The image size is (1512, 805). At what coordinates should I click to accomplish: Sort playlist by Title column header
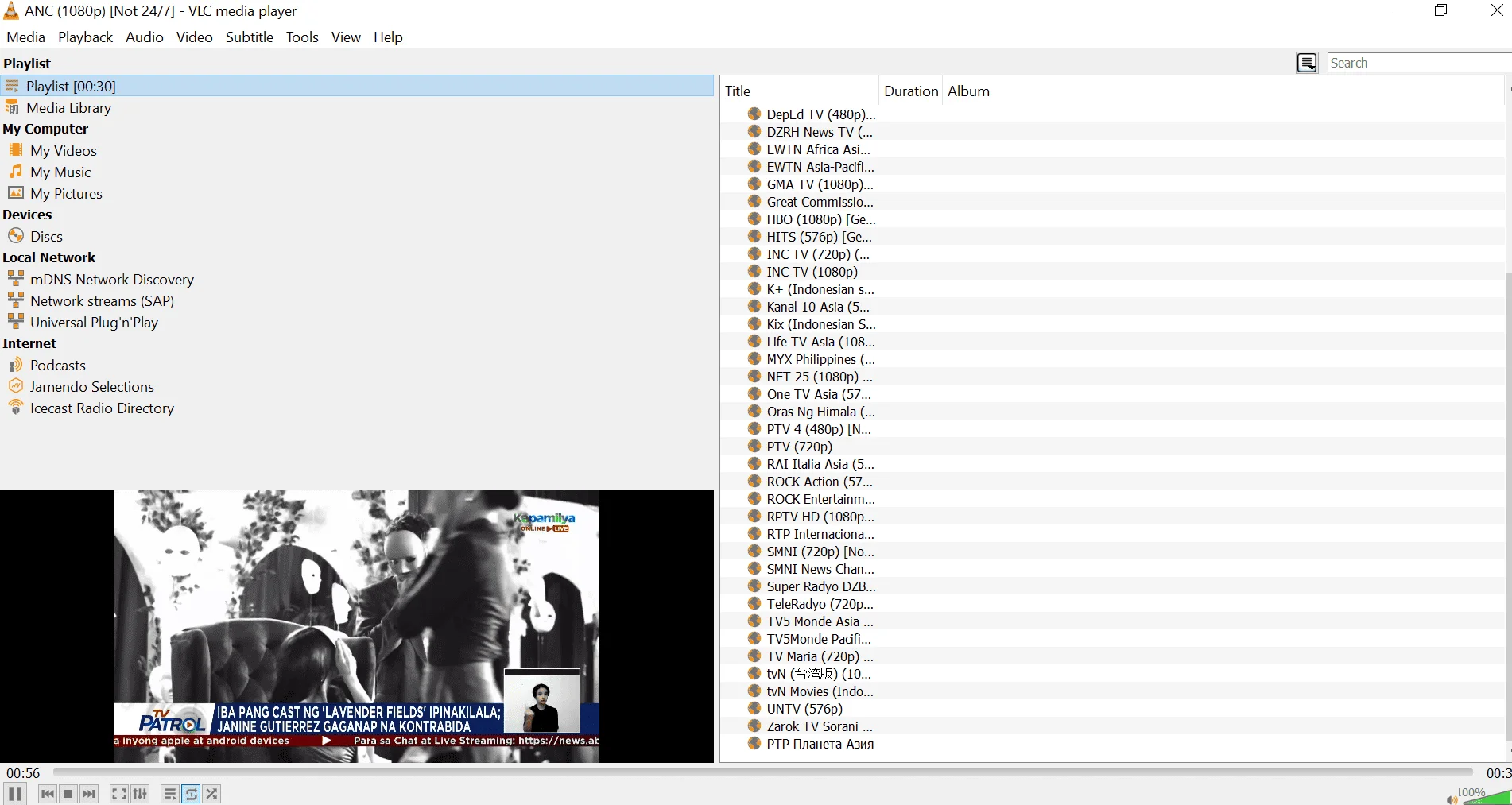click(799, 91)
